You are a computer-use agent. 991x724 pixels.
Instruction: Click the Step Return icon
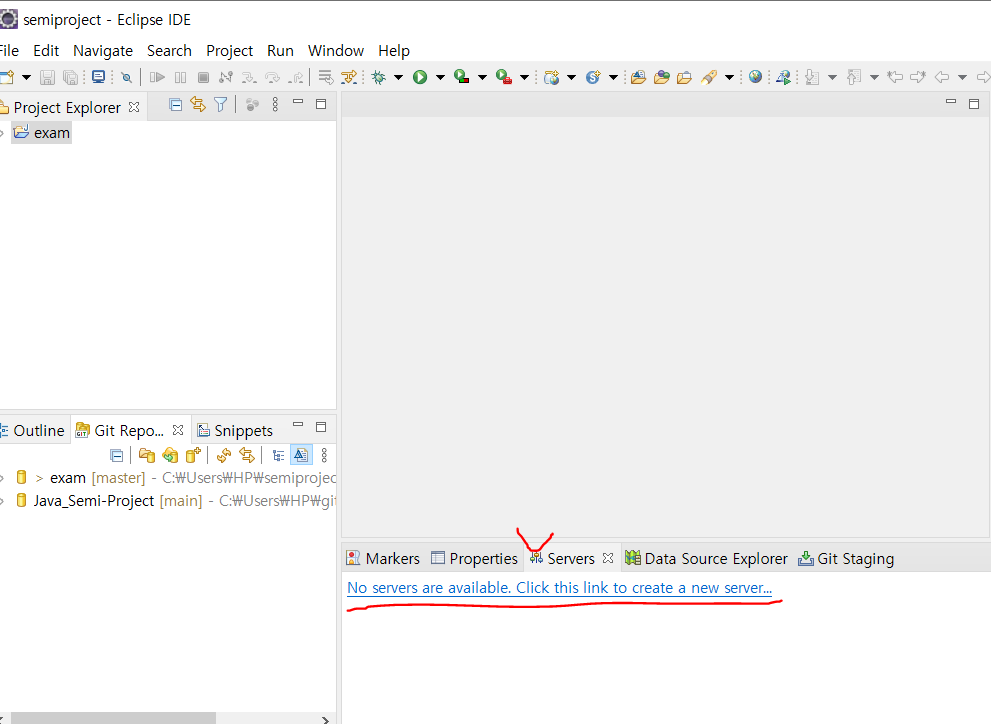click(295, 77)
